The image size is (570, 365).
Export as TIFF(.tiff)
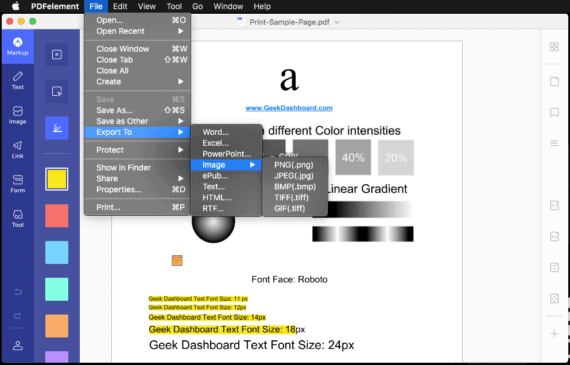point(295,198)
